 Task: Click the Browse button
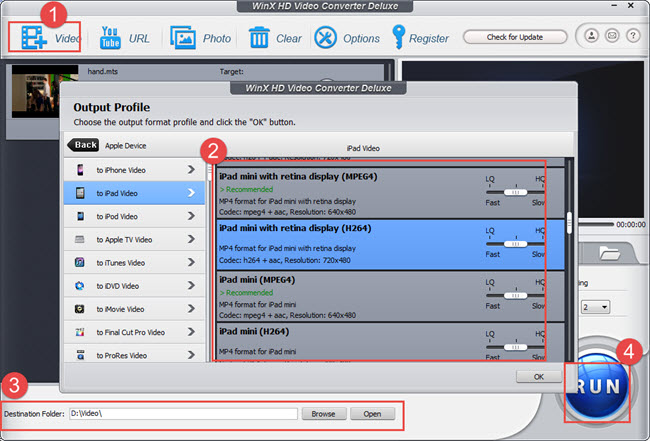pyautogui.click(x=323, y=414)
